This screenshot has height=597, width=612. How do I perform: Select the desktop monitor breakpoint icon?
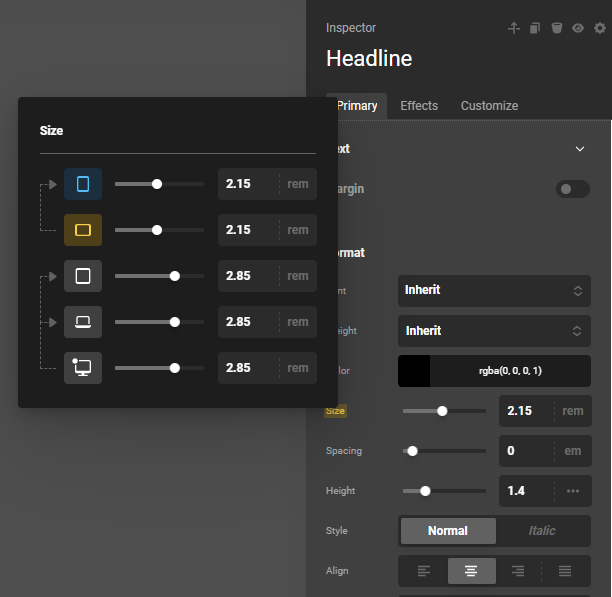[83, 368]
